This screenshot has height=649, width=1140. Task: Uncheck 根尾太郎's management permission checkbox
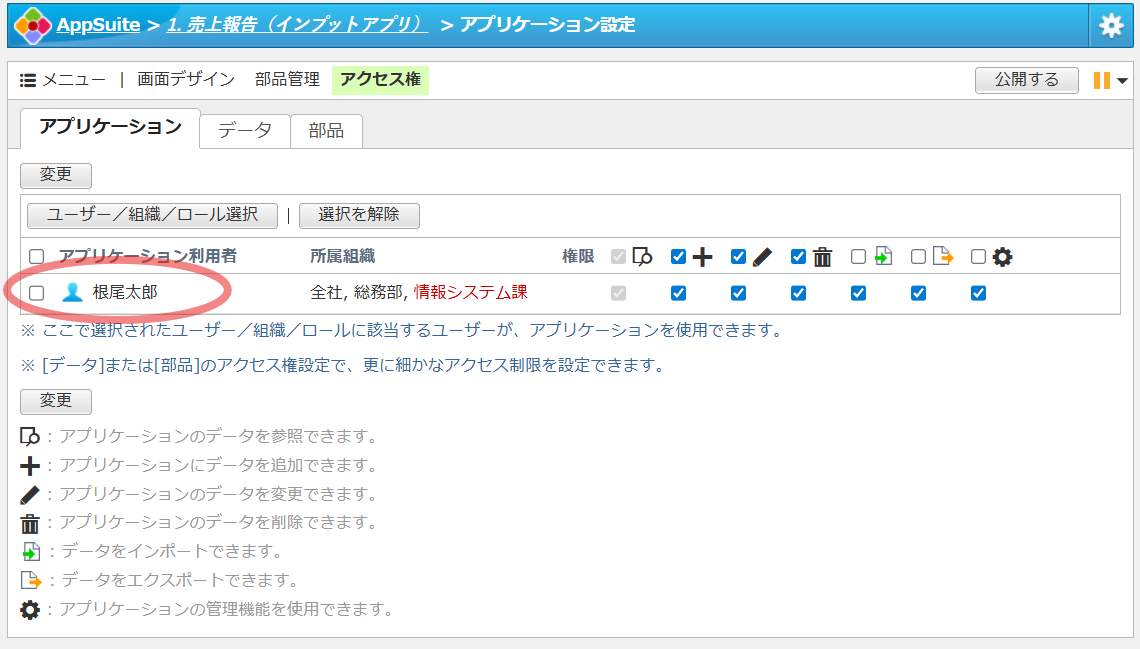[978, 293]
